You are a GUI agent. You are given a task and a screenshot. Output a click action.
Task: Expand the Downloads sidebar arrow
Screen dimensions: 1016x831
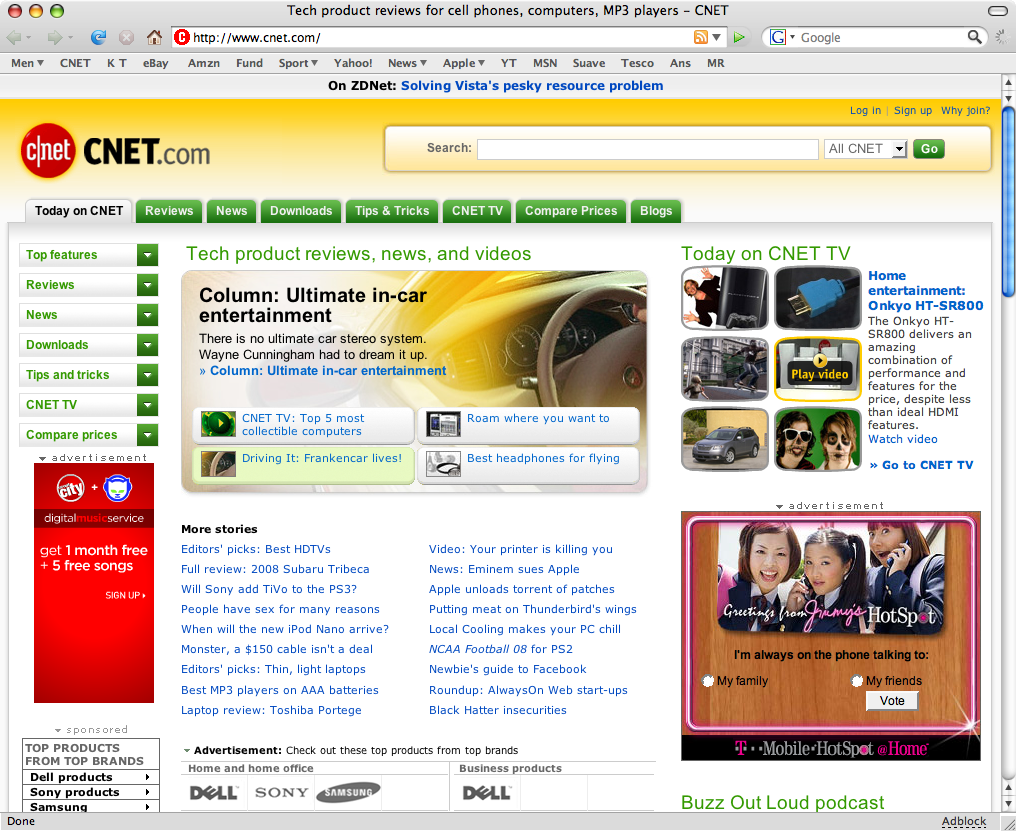[148, 345]
